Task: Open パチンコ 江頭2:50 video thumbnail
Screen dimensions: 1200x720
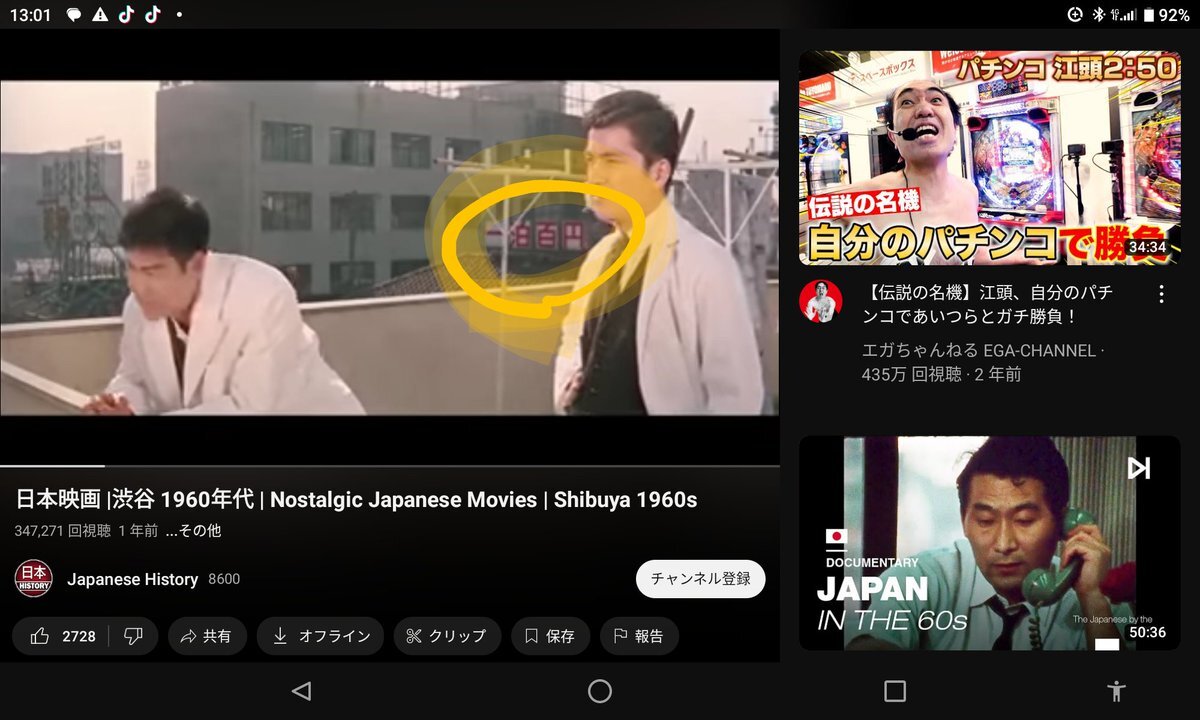Action: pos(990,158)
